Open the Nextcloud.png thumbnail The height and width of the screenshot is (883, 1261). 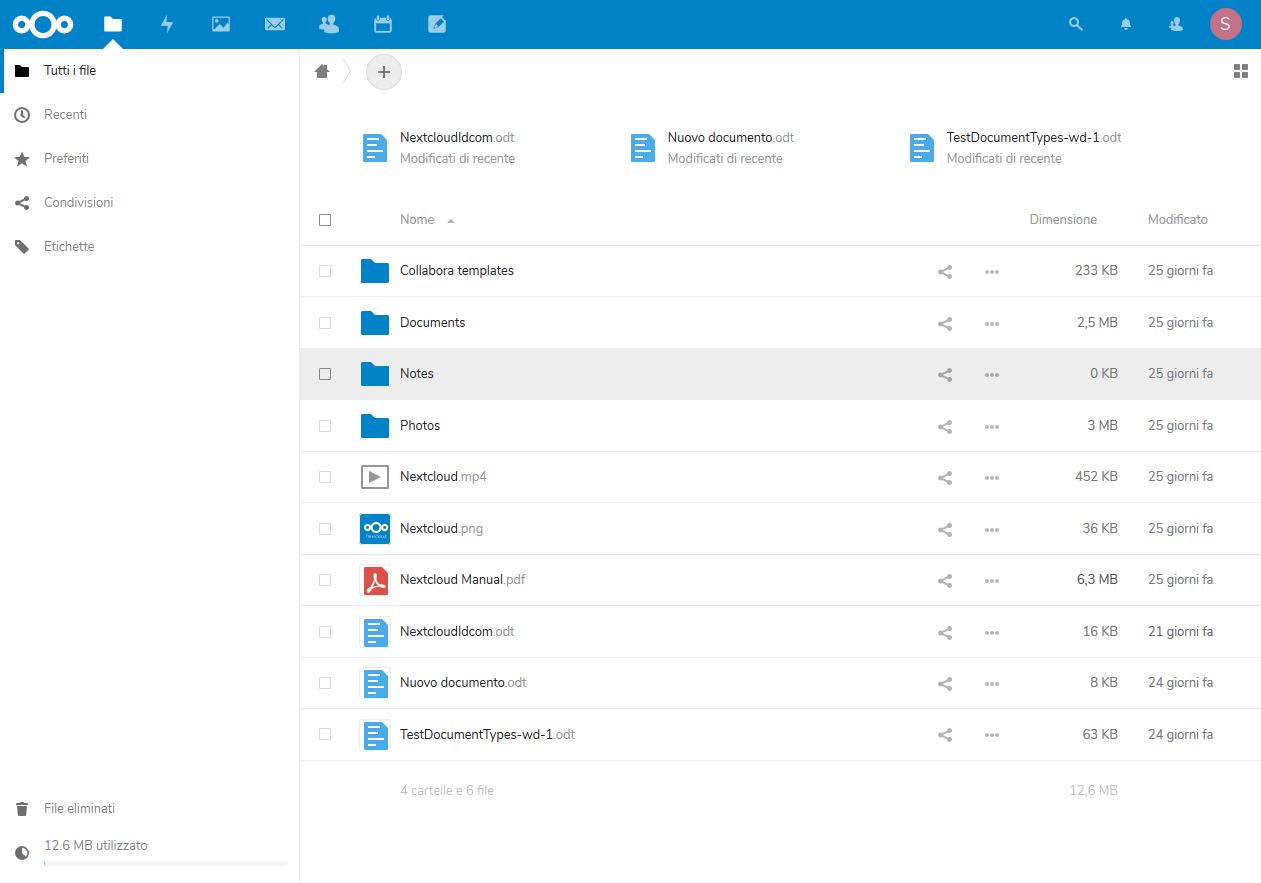[375, 529]
